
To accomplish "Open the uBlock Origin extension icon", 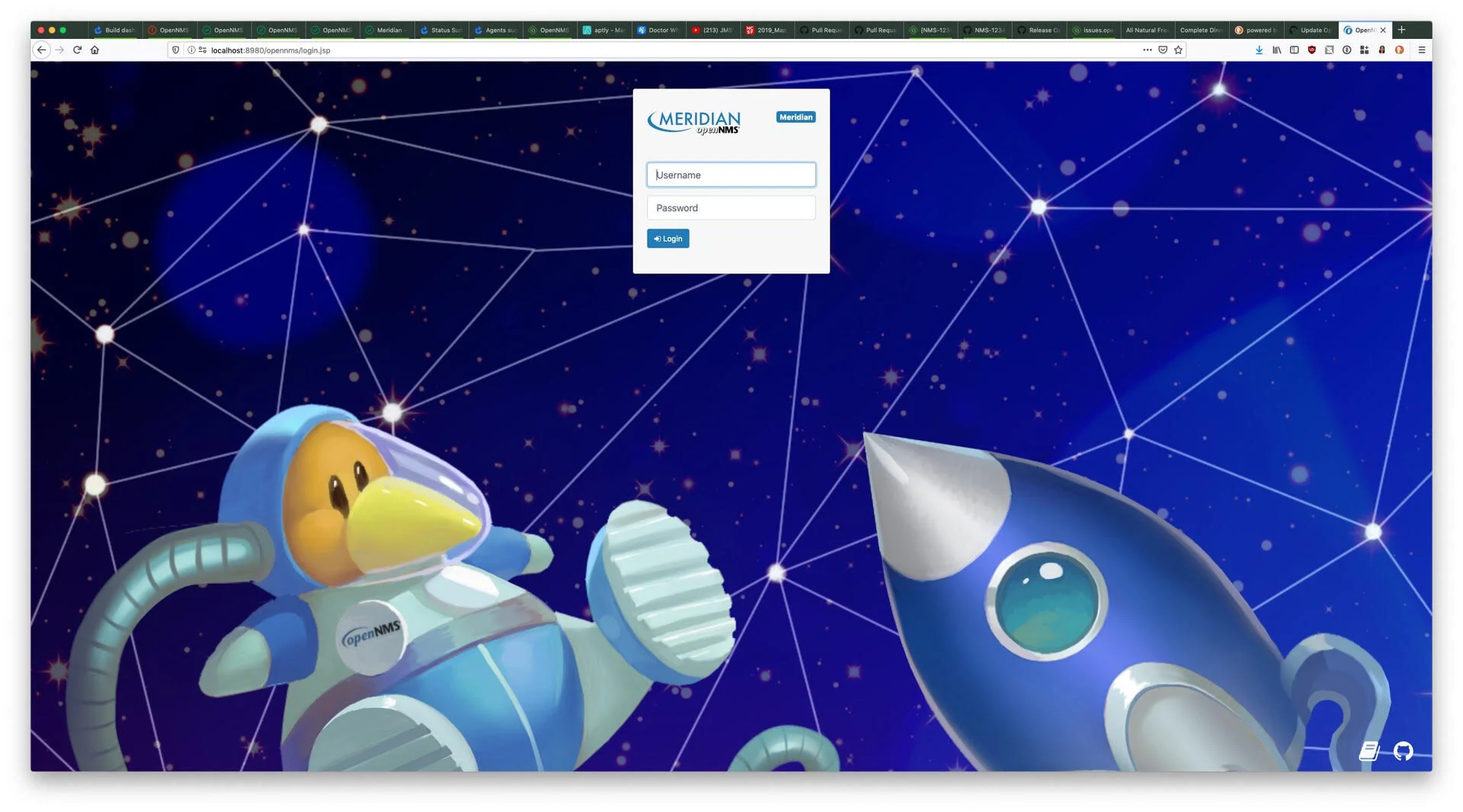I will coord(1311,50).
